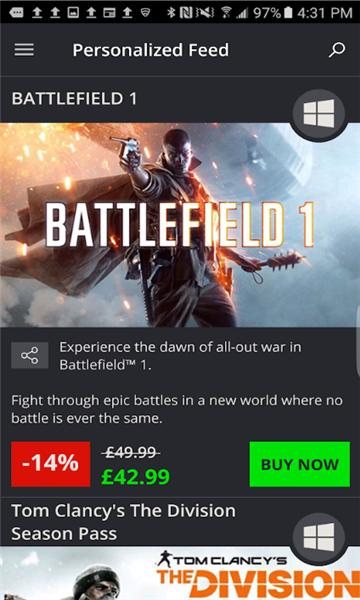Tap the Bluetooth status icon

[171, 13]
